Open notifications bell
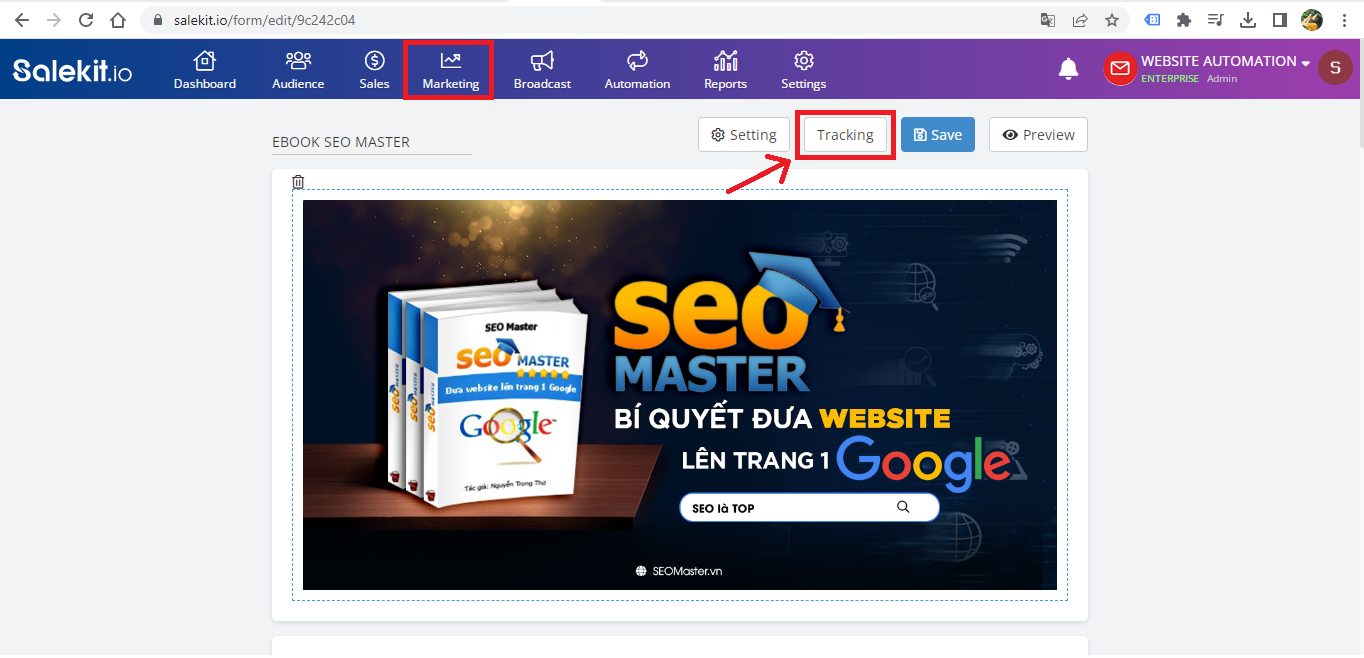This screenshot has height=658, width=1364. click(x=1069, y=69)
